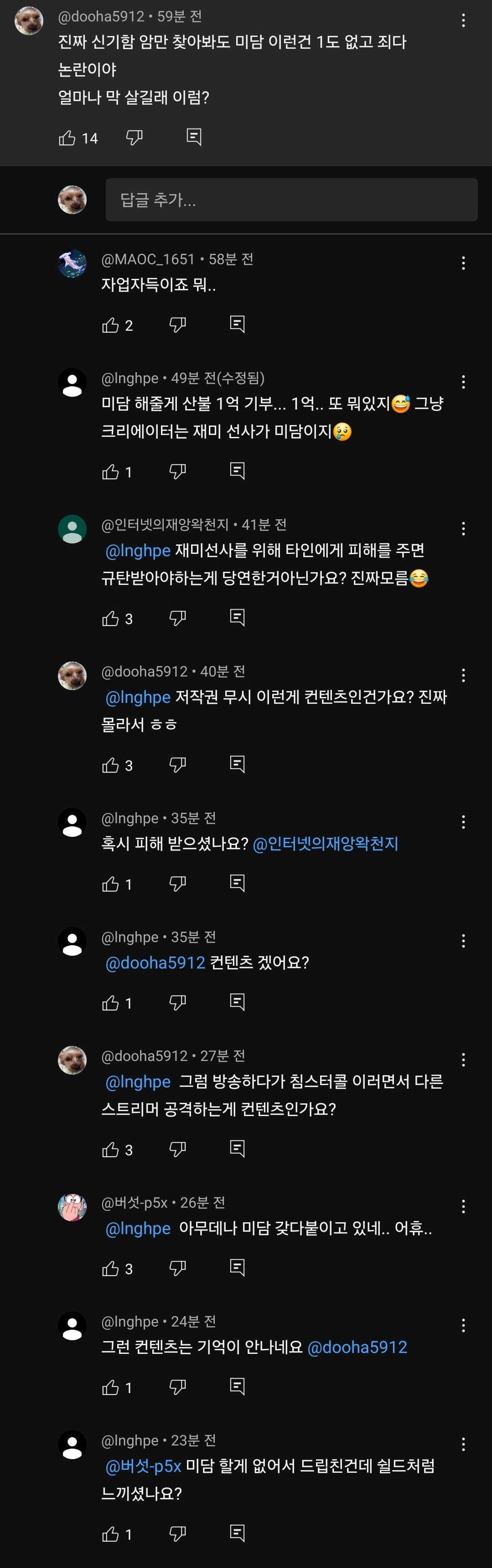Viewport: 492px width, 1568px height.
Task: Tap the @버섯-p5x mention in the last reply
Action: pyautogui.click(x=143, y=1466)
